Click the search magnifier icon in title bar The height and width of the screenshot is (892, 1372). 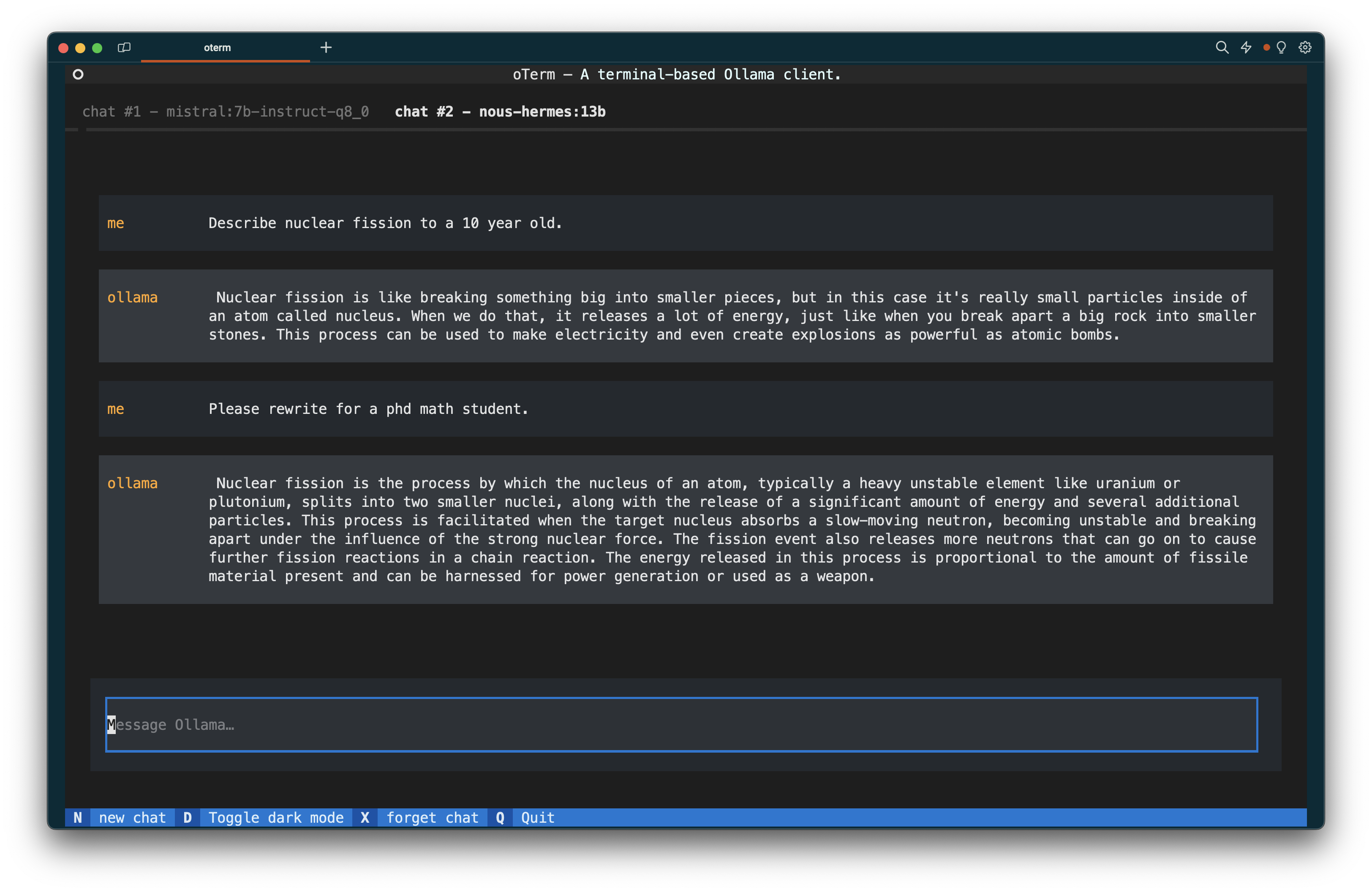click(1222, 47)
